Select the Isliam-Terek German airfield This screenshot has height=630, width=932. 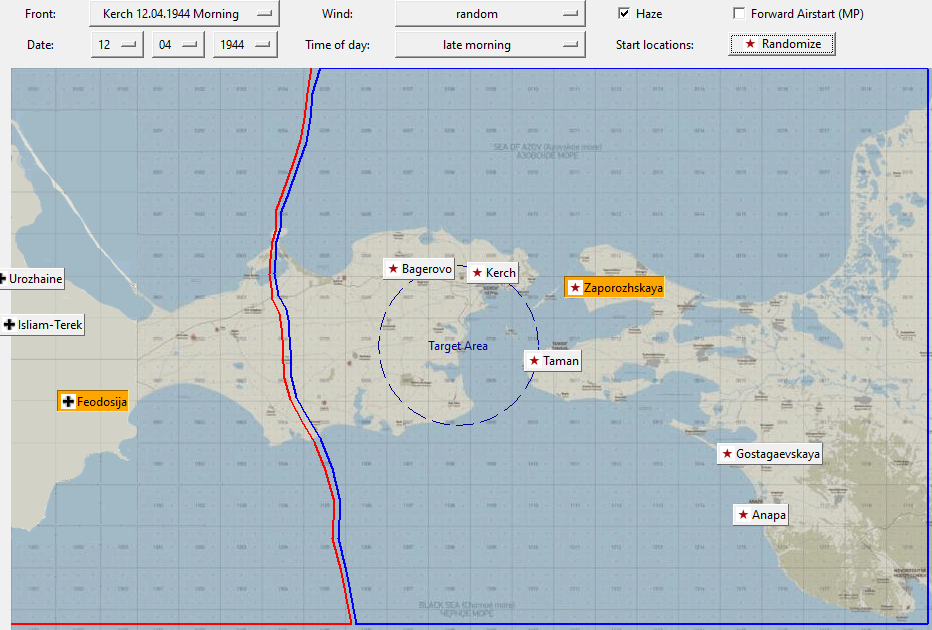pyautogui.click(x=42, y=325)
